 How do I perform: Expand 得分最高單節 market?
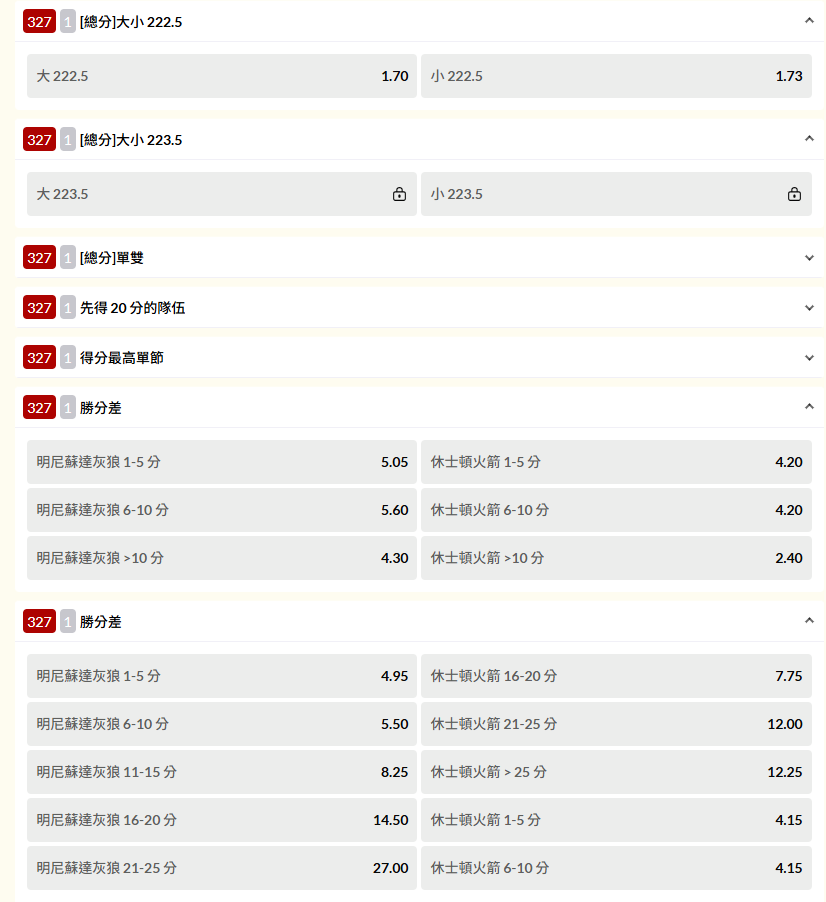809,358
